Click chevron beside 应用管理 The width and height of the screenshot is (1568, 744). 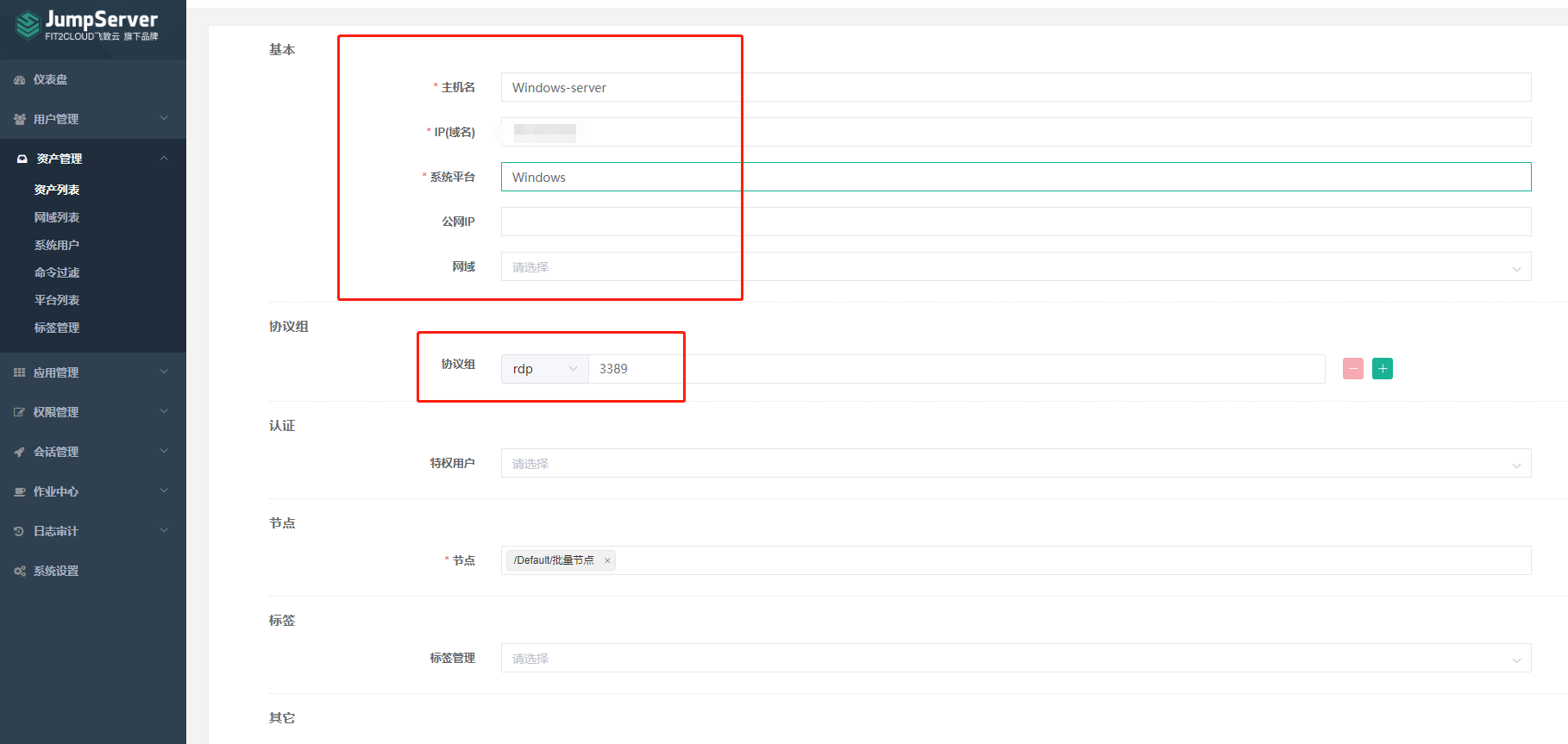pyautogui.click(x=164, y=372)
